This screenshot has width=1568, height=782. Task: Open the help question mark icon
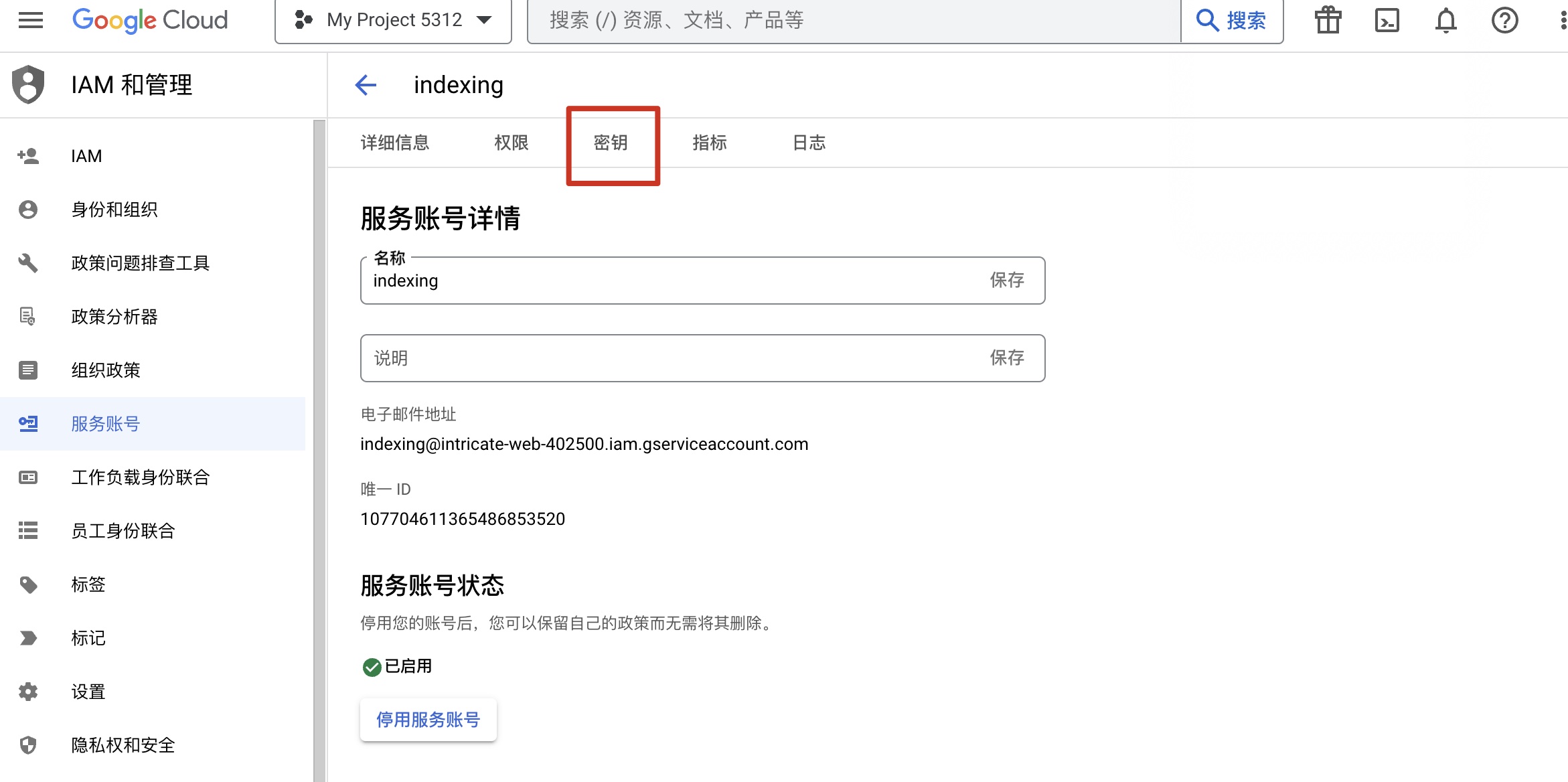coord(1504,20)
